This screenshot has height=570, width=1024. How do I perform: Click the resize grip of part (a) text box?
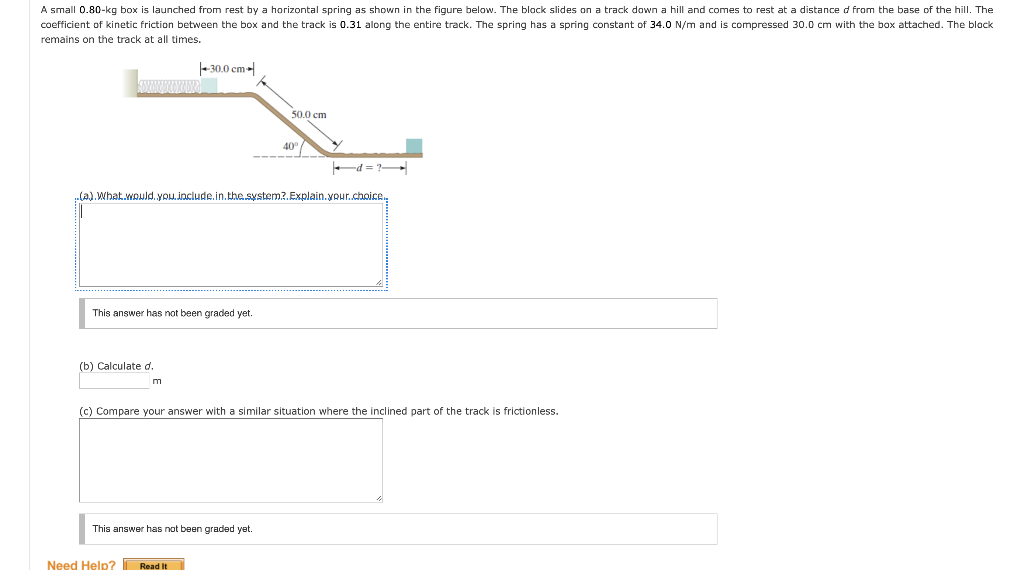click(x=379, y=283)
